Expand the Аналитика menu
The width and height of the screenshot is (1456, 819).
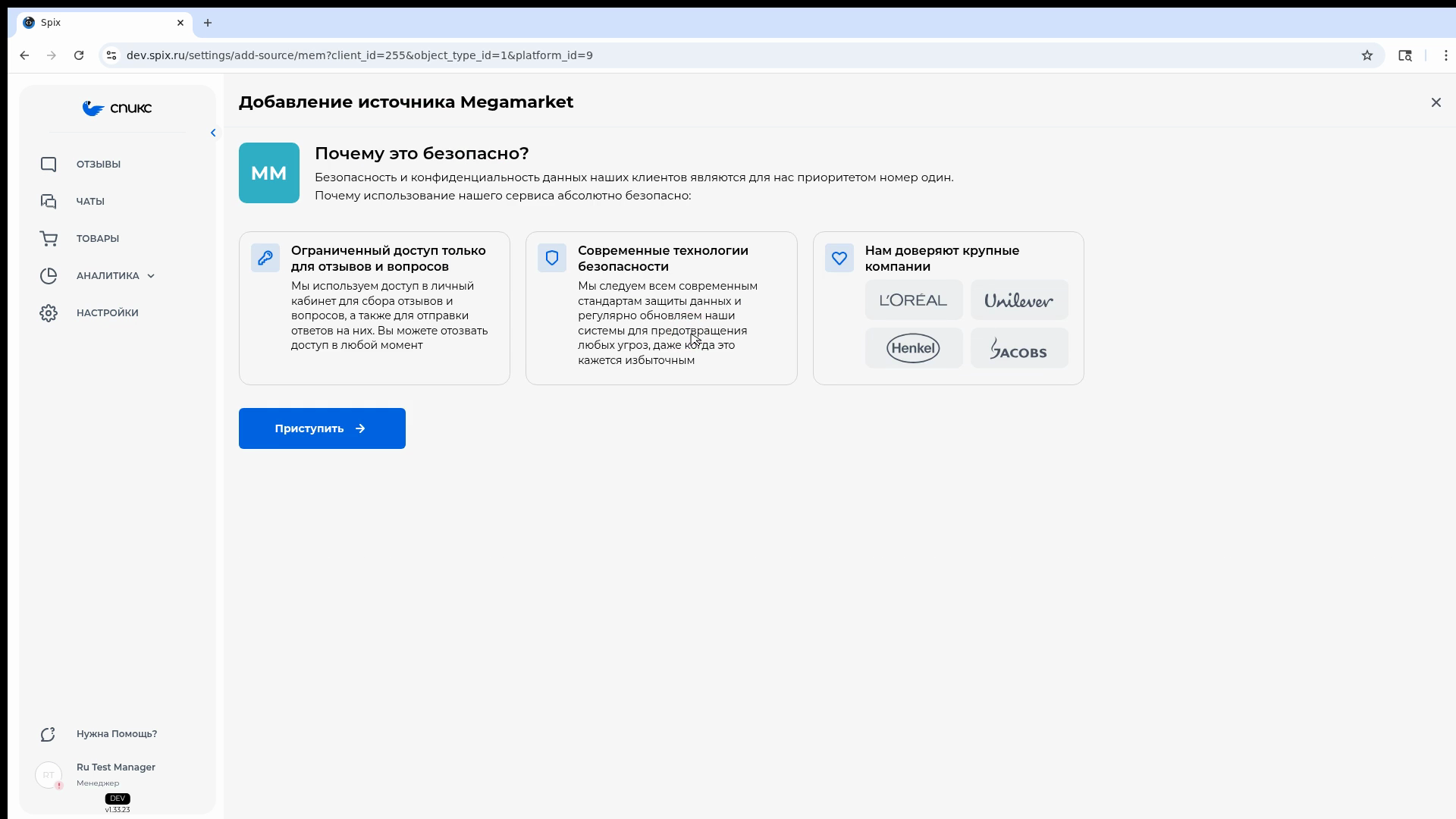tap(118, 276)
